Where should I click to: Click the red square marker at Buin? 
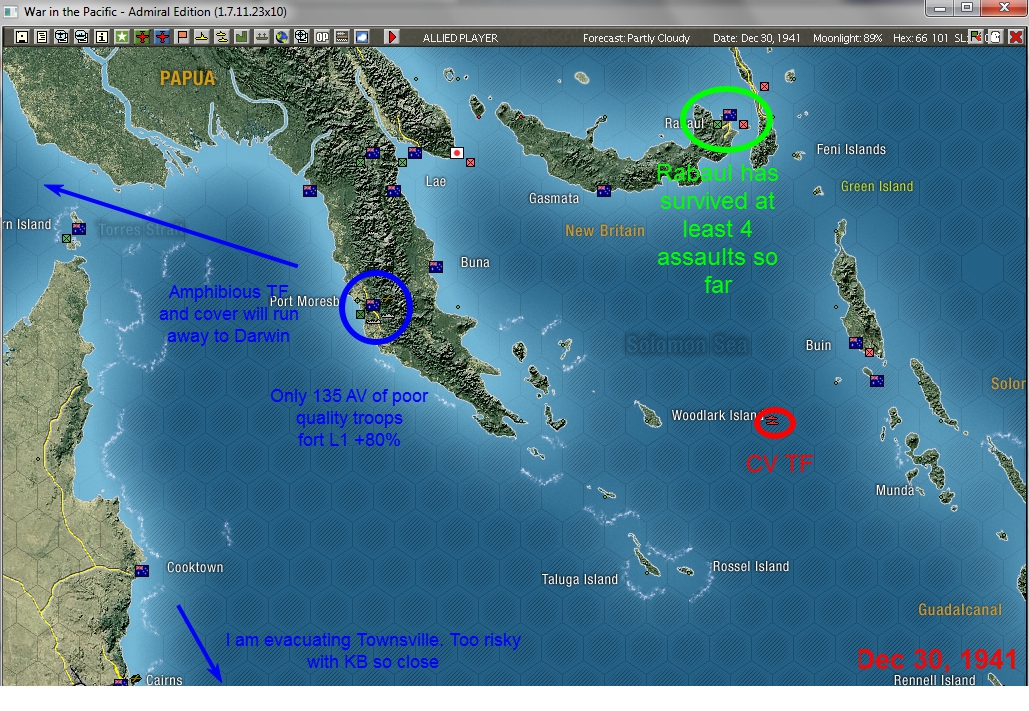point(870,353)
